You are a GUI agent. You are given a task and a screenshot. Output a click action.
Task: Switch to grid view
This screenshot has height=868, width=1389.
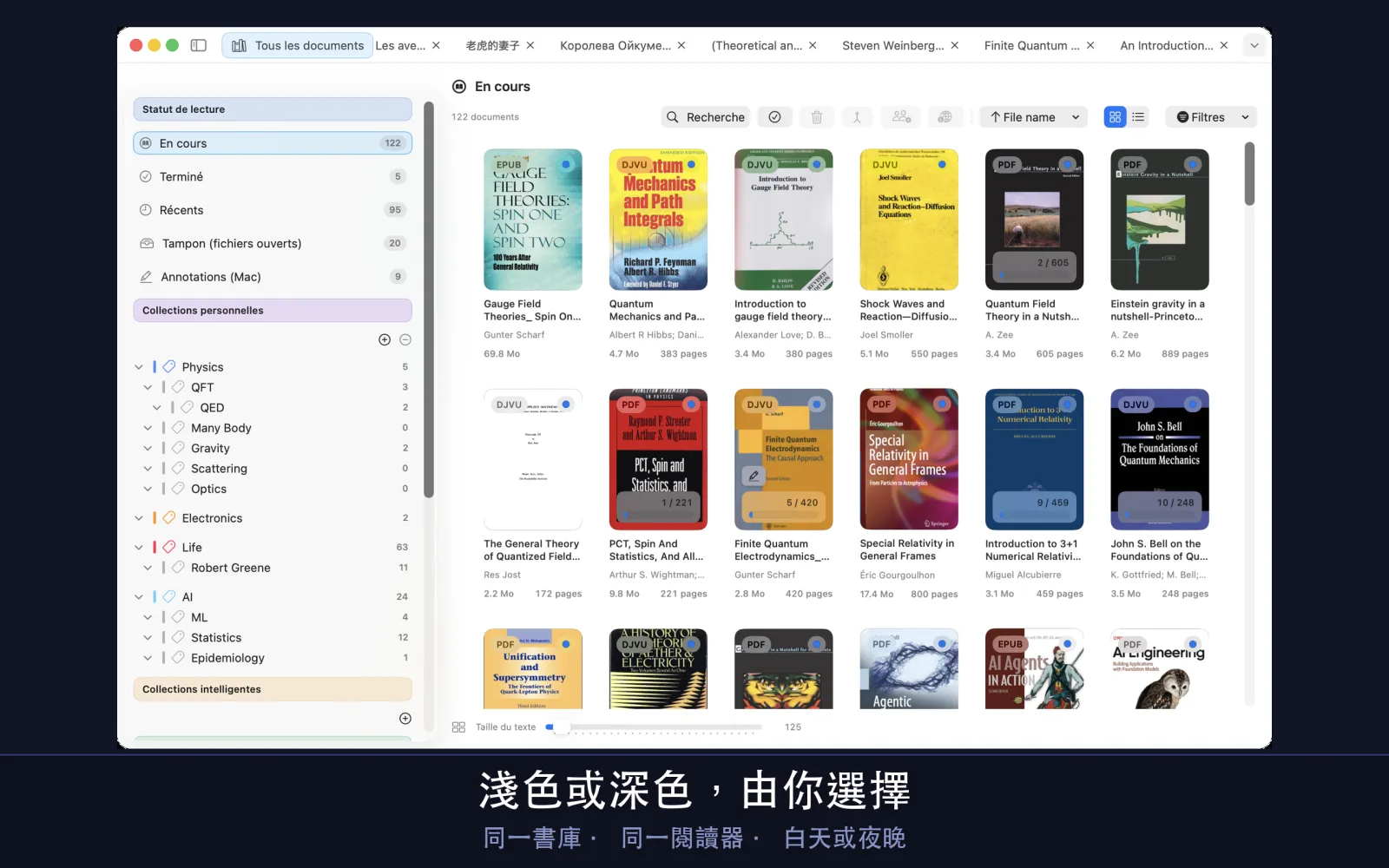click(x=1116, y=117)
